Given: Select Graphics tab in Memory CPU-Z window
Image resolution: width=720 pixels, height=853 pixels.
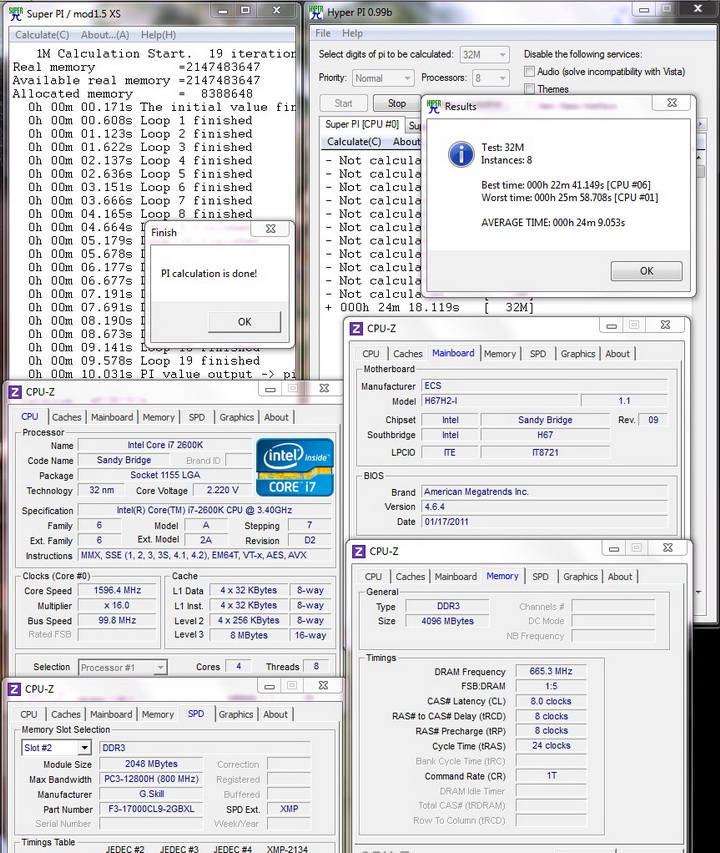Looking at the screenshot, I should (580, 577).
